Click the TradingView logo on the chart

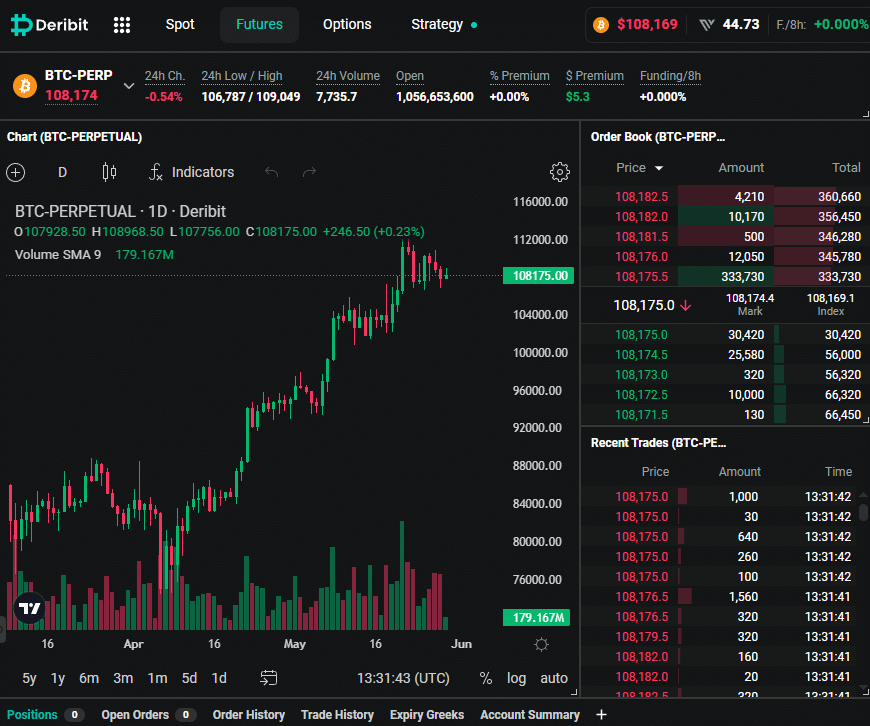pos(29,608)
